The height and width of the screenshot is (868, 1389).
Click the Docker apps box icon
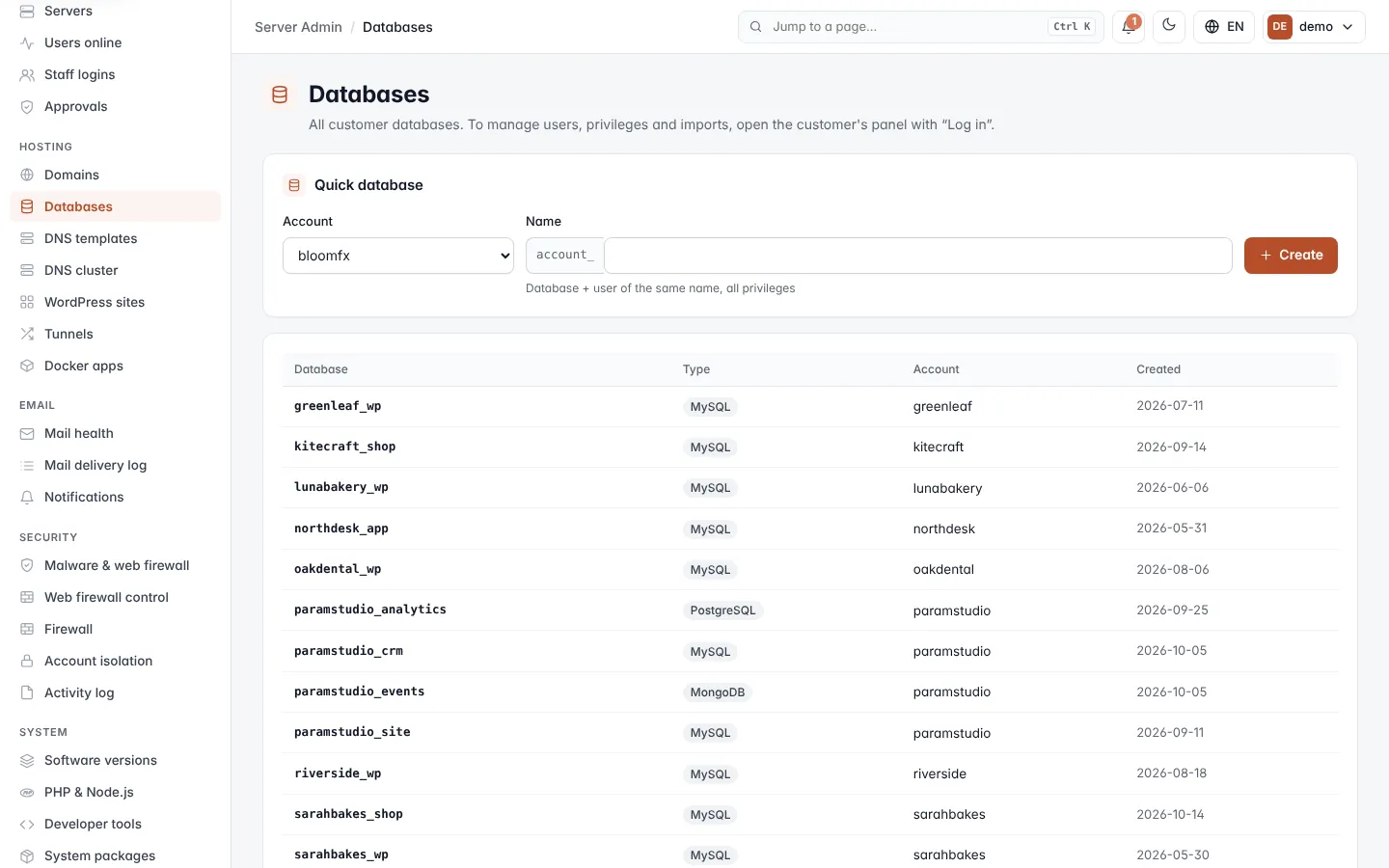27,366
